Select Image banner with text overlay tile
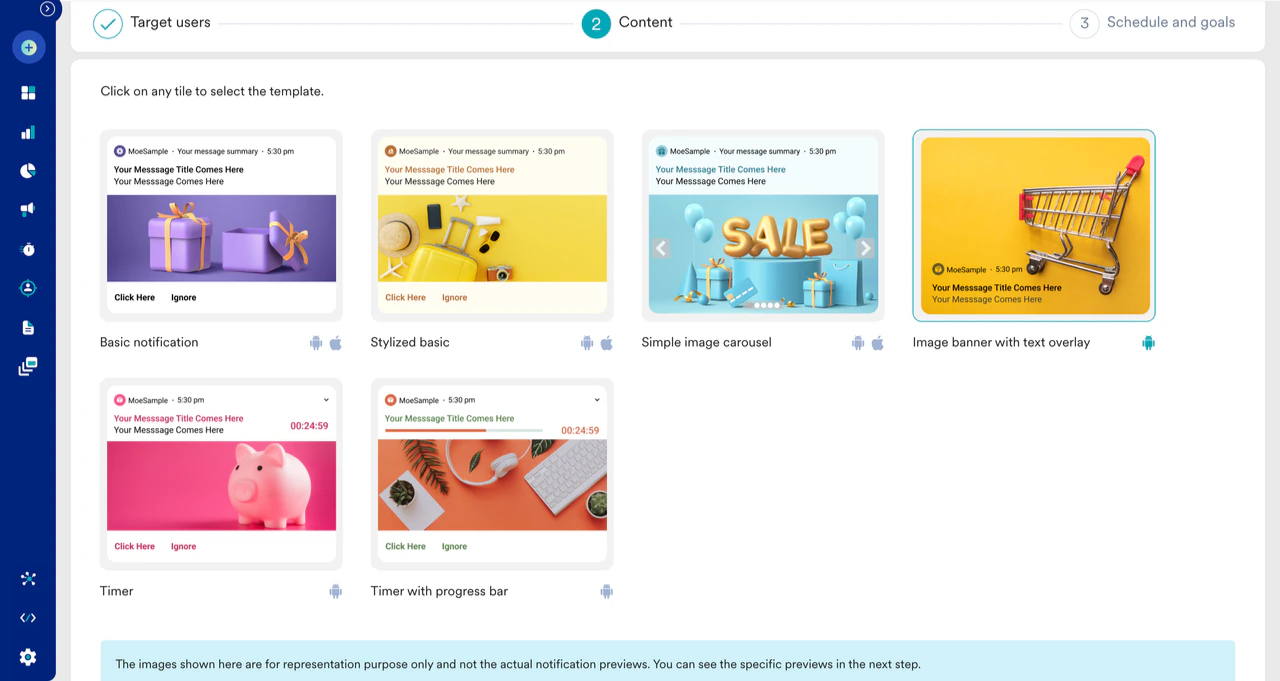 (x=1034, y=225)
